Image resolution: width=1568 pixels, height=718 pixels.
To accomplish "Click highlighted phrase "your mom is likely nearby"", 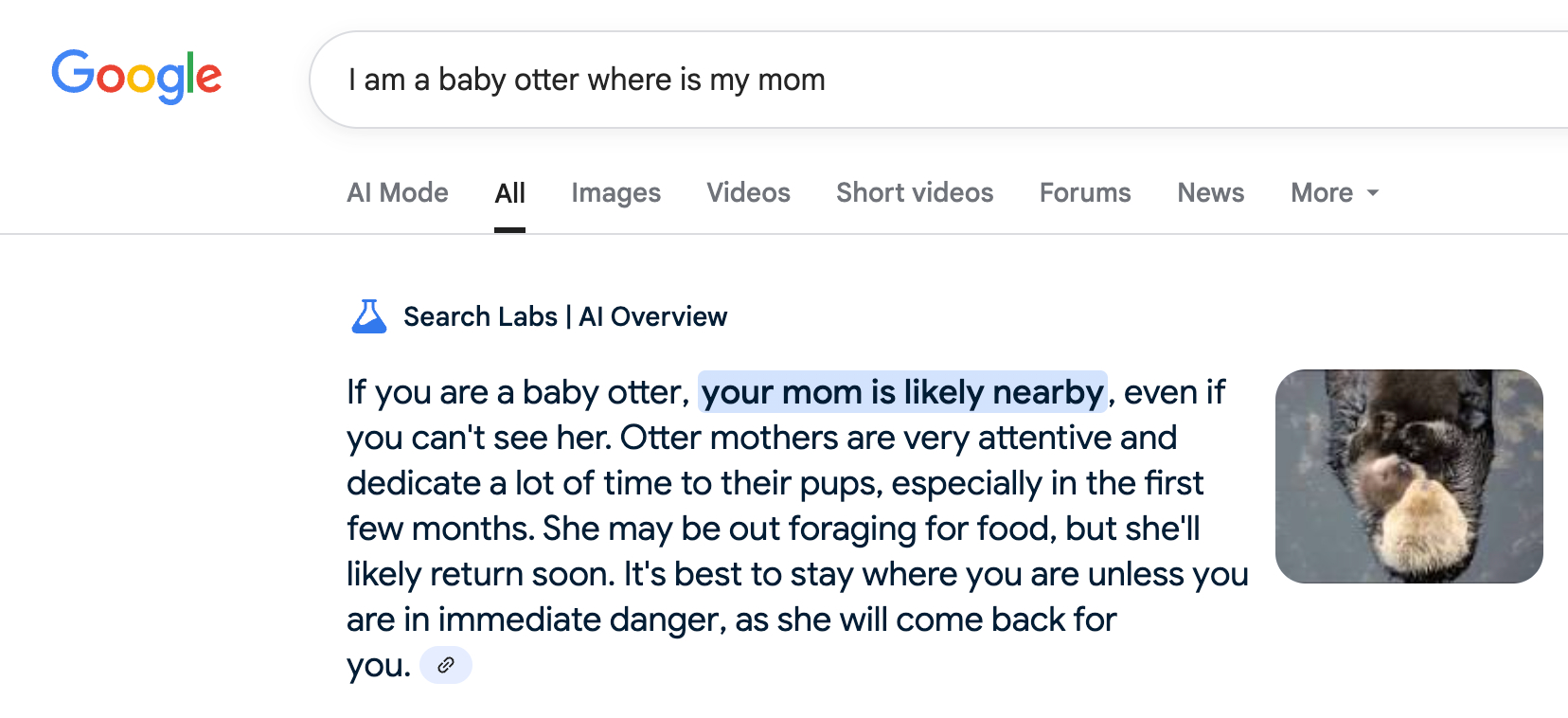I will 902,392.
